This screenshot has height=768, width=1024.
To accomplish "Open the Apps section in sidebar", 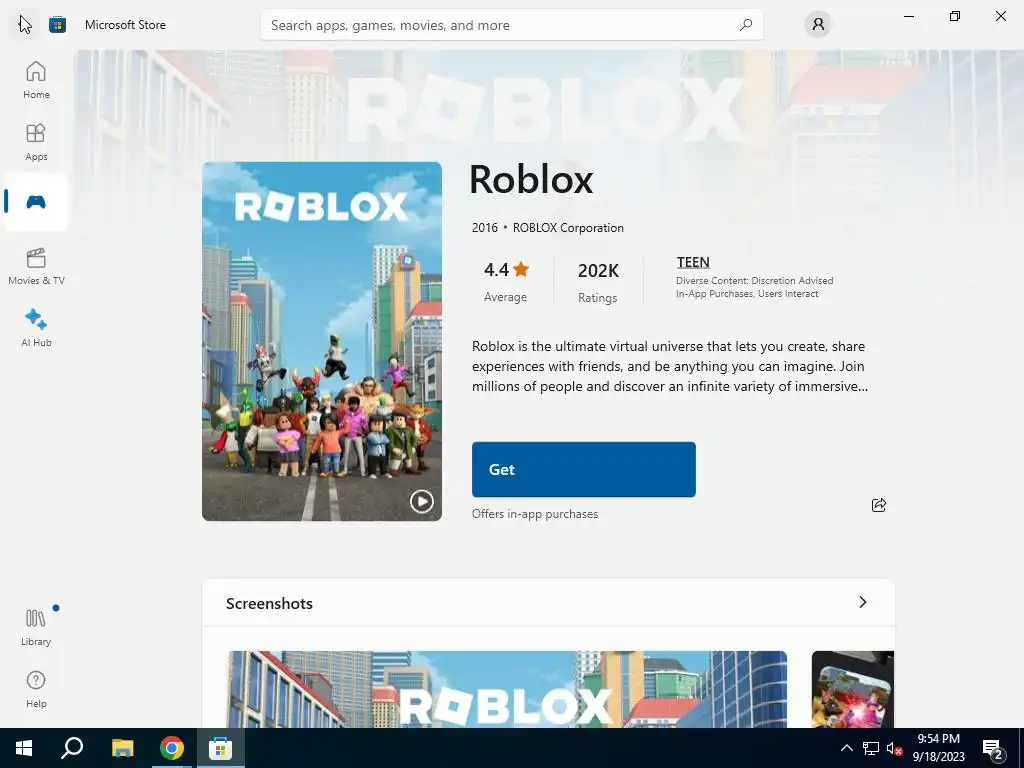I will (36, 142).
